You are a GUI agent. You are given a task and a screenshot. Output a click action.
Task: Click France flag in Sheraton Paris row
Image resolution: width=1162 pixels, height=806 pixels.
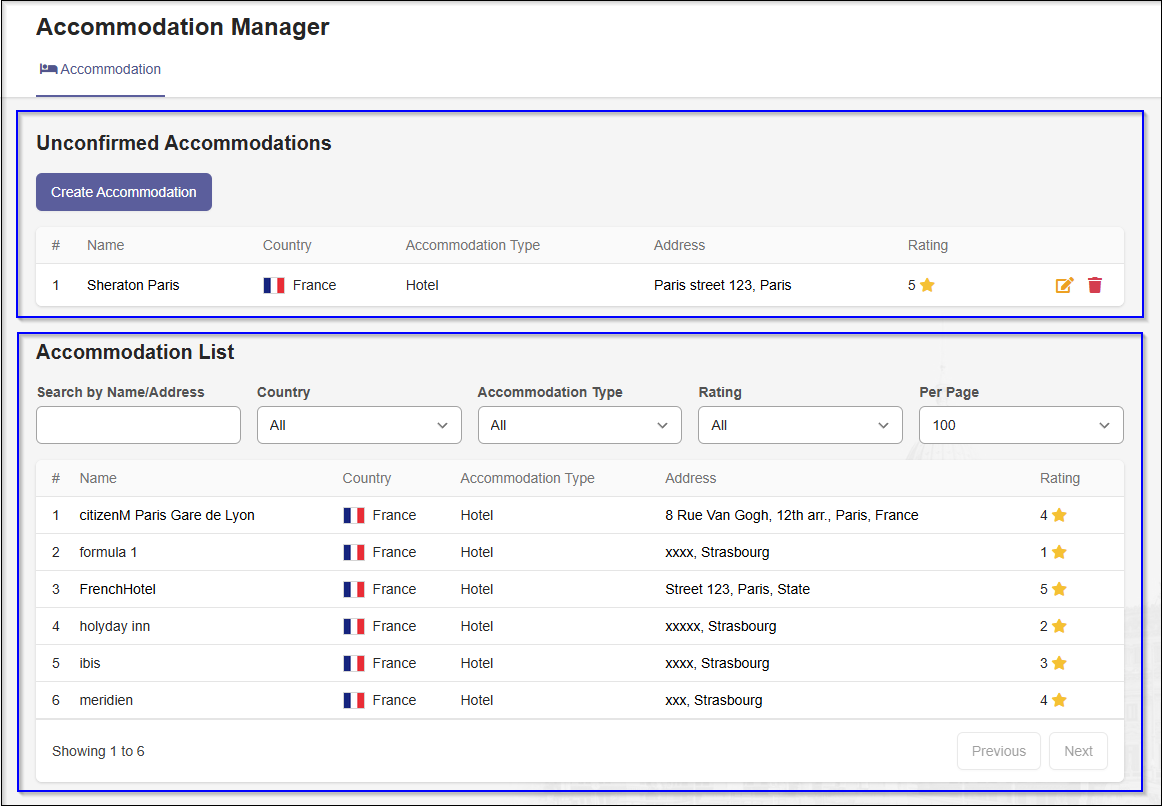(x=274, y=285)
